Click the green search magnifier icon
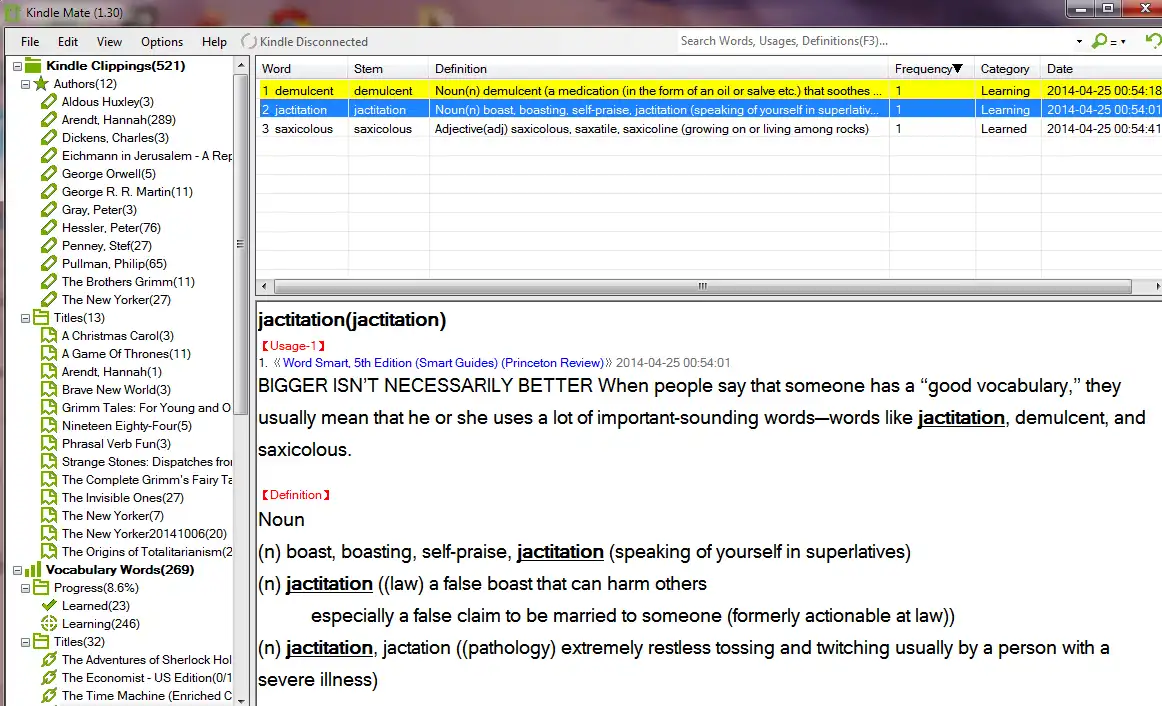Viewport: 1162px width, 706px height. point(1099,41)
